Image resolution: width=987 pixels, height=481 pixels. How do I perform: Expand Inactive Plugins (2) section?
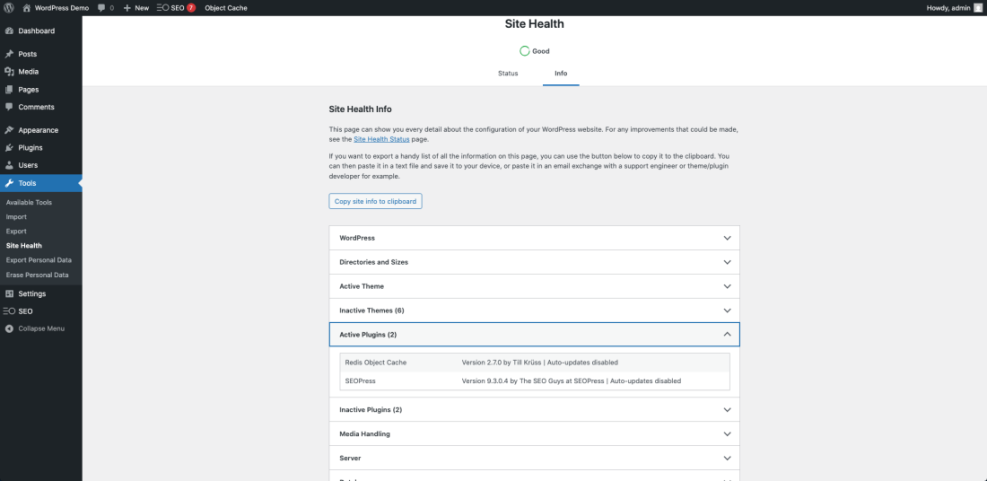tap(534, 410)
